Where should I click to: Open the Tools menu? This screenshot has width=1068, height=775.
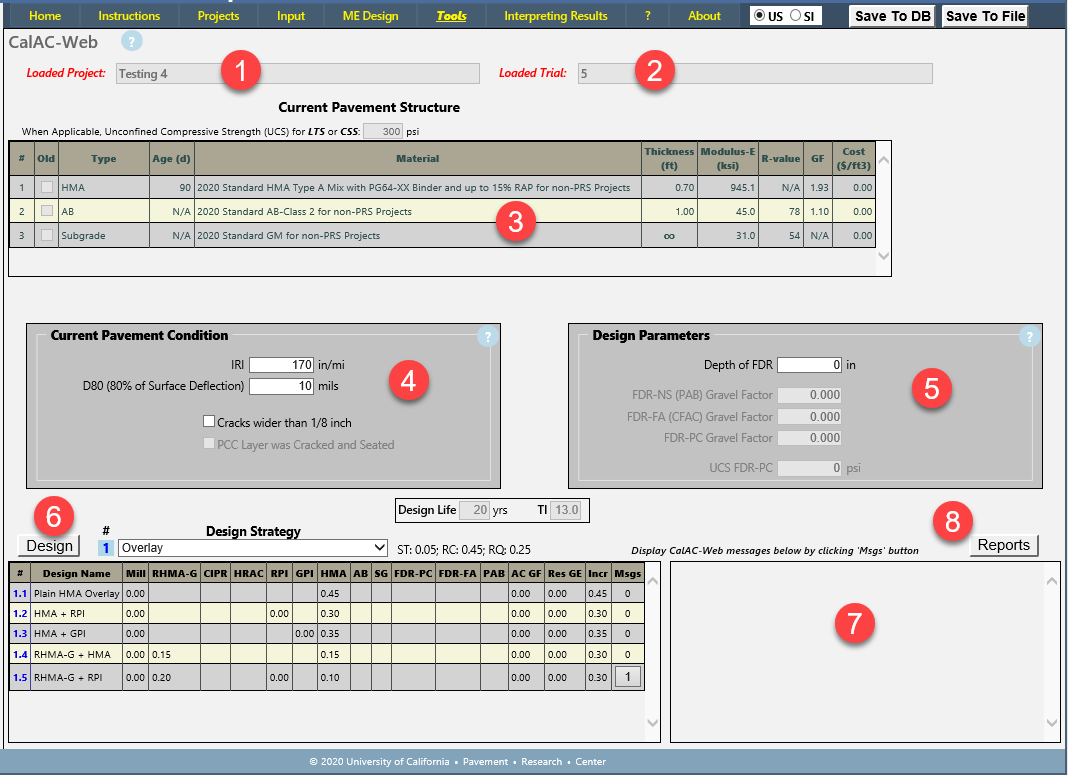[x=451, y=16]
